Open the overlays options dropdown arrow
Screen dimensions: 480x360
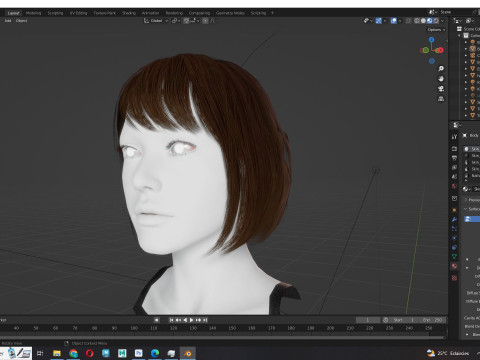pyautogui.click(x=400, y=21)
